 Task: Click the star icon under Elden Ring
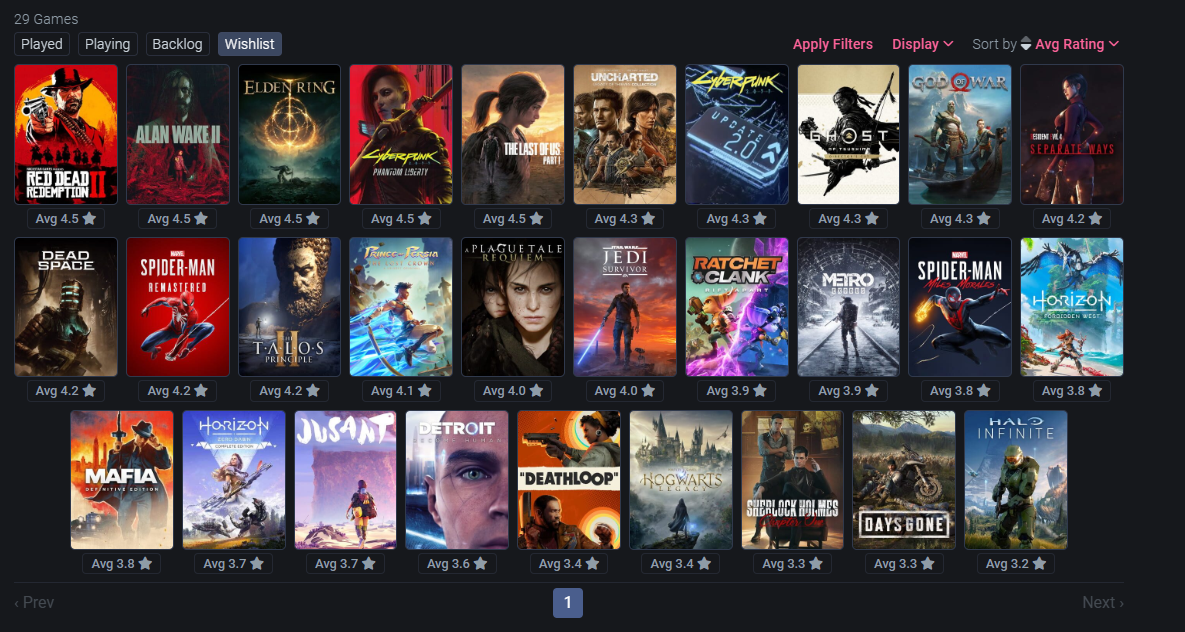[313, 218]
